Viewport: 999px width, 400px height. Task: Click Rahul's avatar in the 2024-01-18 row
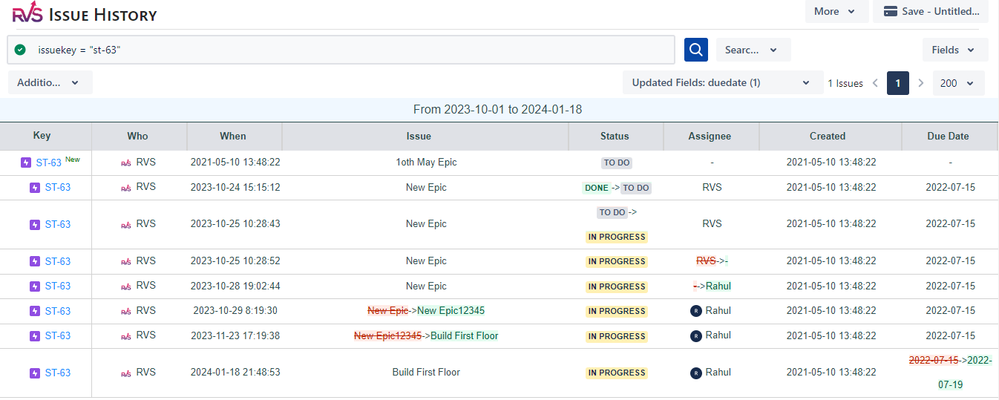[x=696, y=373]
